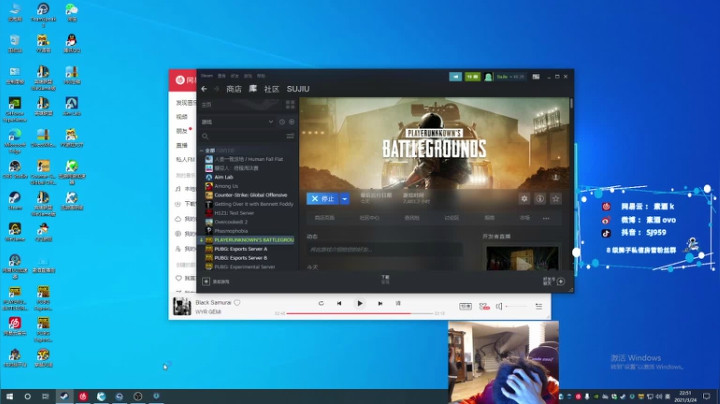The width and height of the screenshot is (720, 404).
Task: Toggle library collections grid view icon
Action: pyautogui.click(x=290, y=105)
